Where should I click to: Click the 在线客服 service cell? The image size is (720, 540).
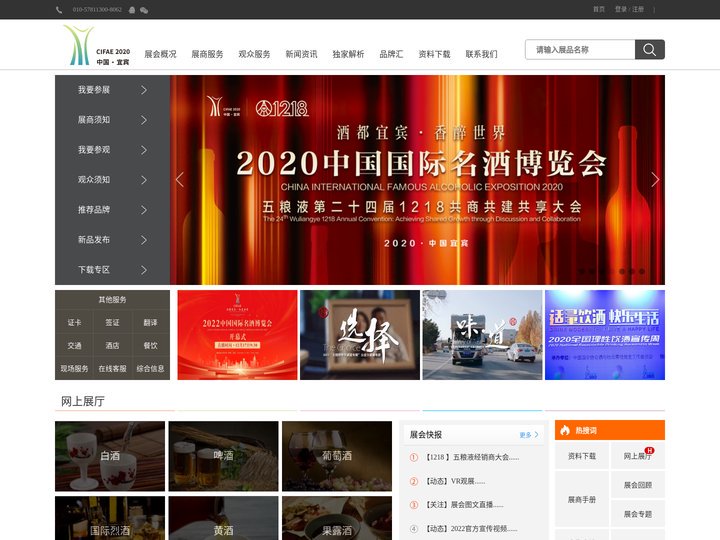[x=112, y=368]
